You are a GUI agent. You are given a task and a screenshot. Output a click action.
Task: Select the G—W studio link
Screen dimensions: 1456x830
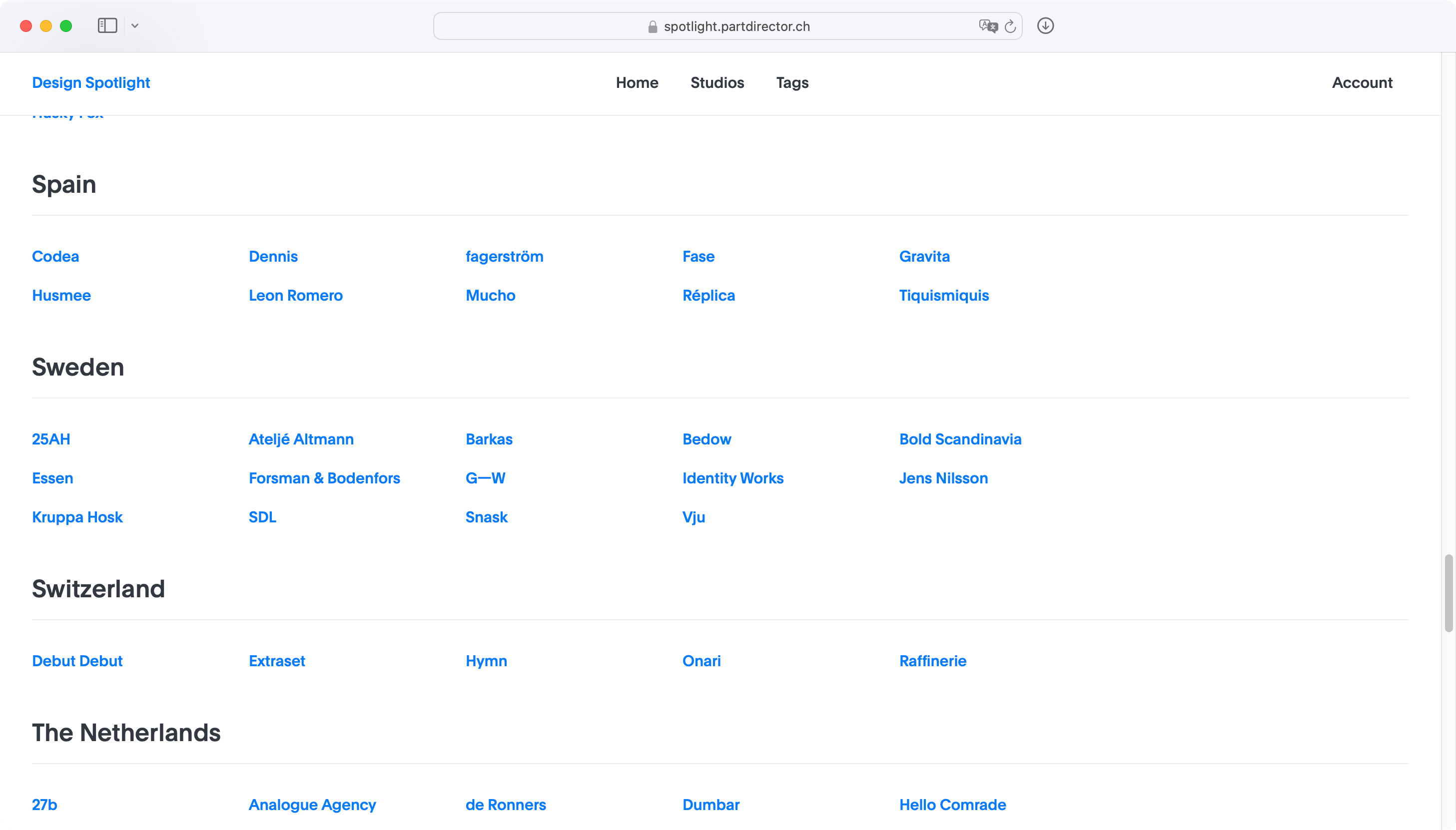(485, 478)
